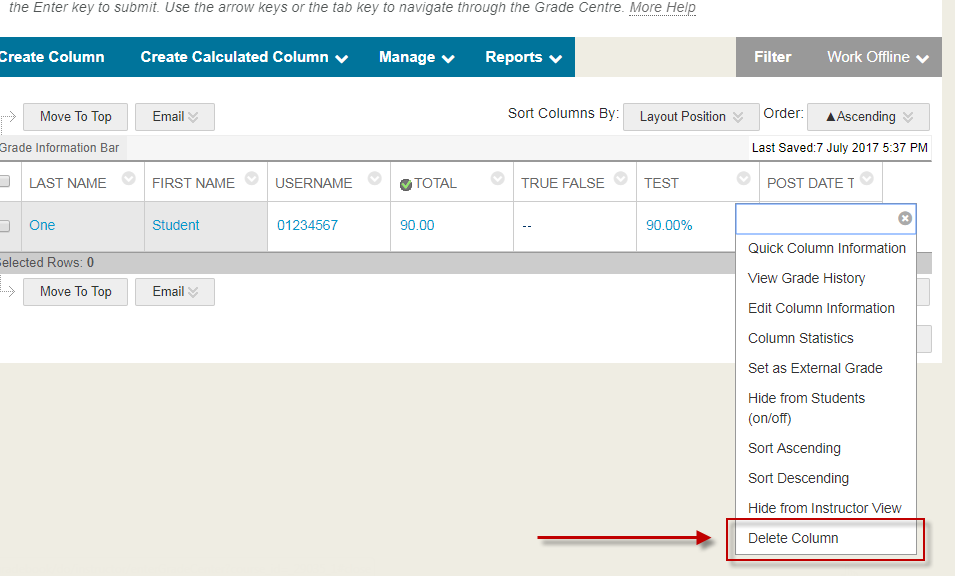Close the column context menu with X icon
955x576 pixels.
point(904,218)
